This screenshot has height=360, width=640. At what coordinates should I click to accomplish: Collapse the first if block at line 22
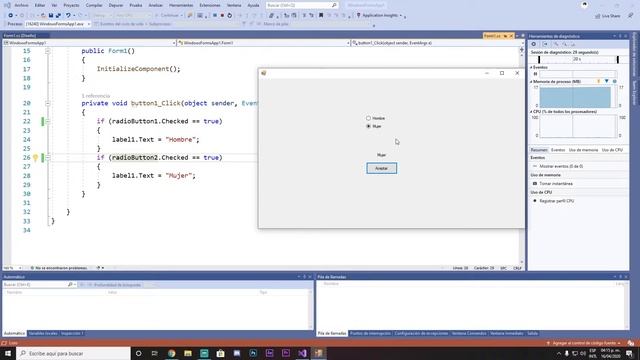[47, 121]
